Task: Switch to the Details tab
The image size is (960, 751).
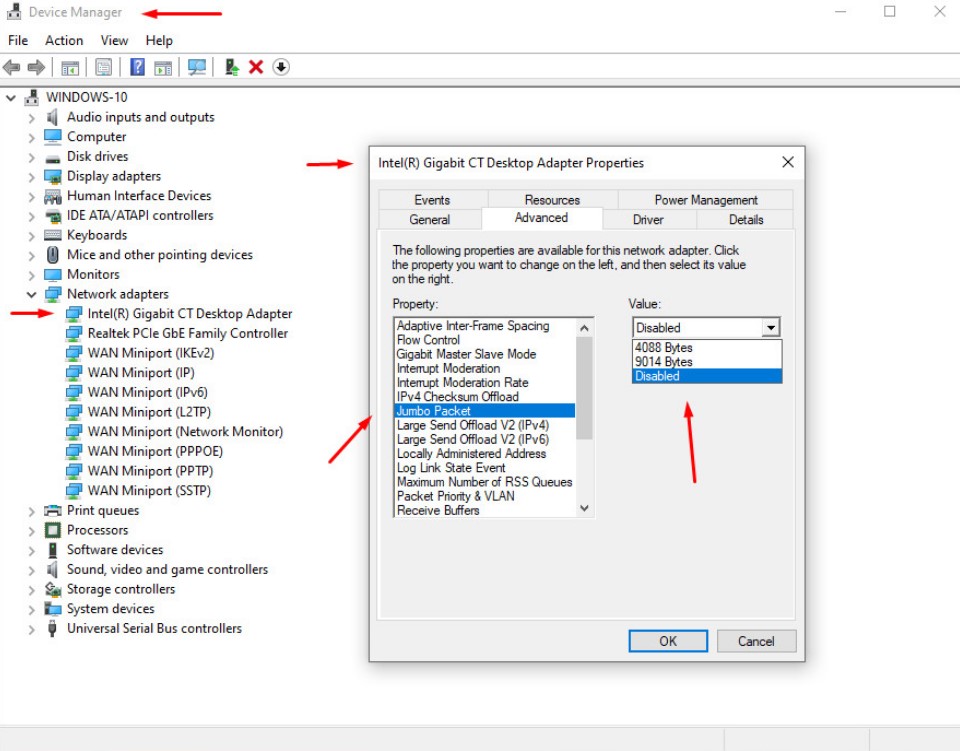Action: [x=746, y=220]
